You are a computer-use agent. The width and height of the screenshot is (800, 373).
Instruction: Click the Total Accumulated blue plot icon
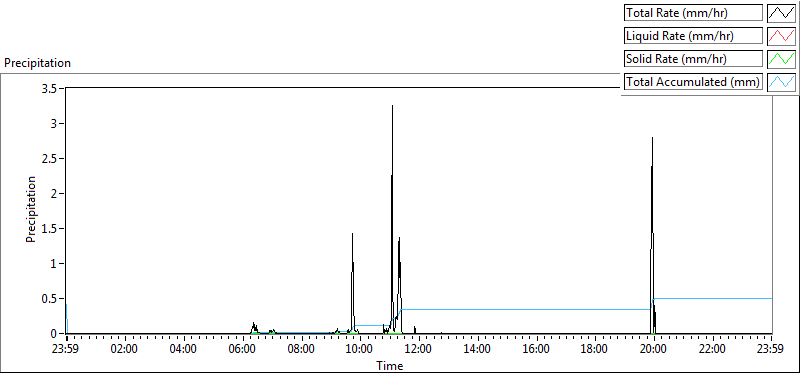[x=781, y=82]
